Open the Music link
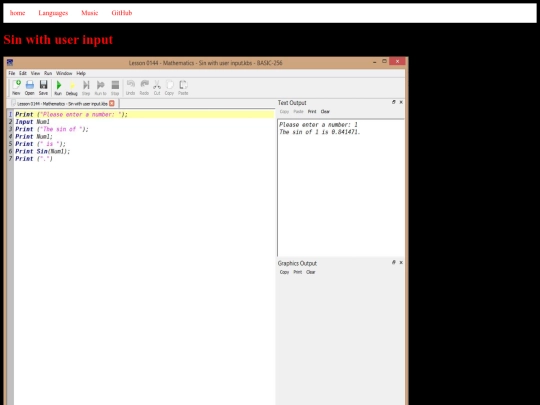 90,13
